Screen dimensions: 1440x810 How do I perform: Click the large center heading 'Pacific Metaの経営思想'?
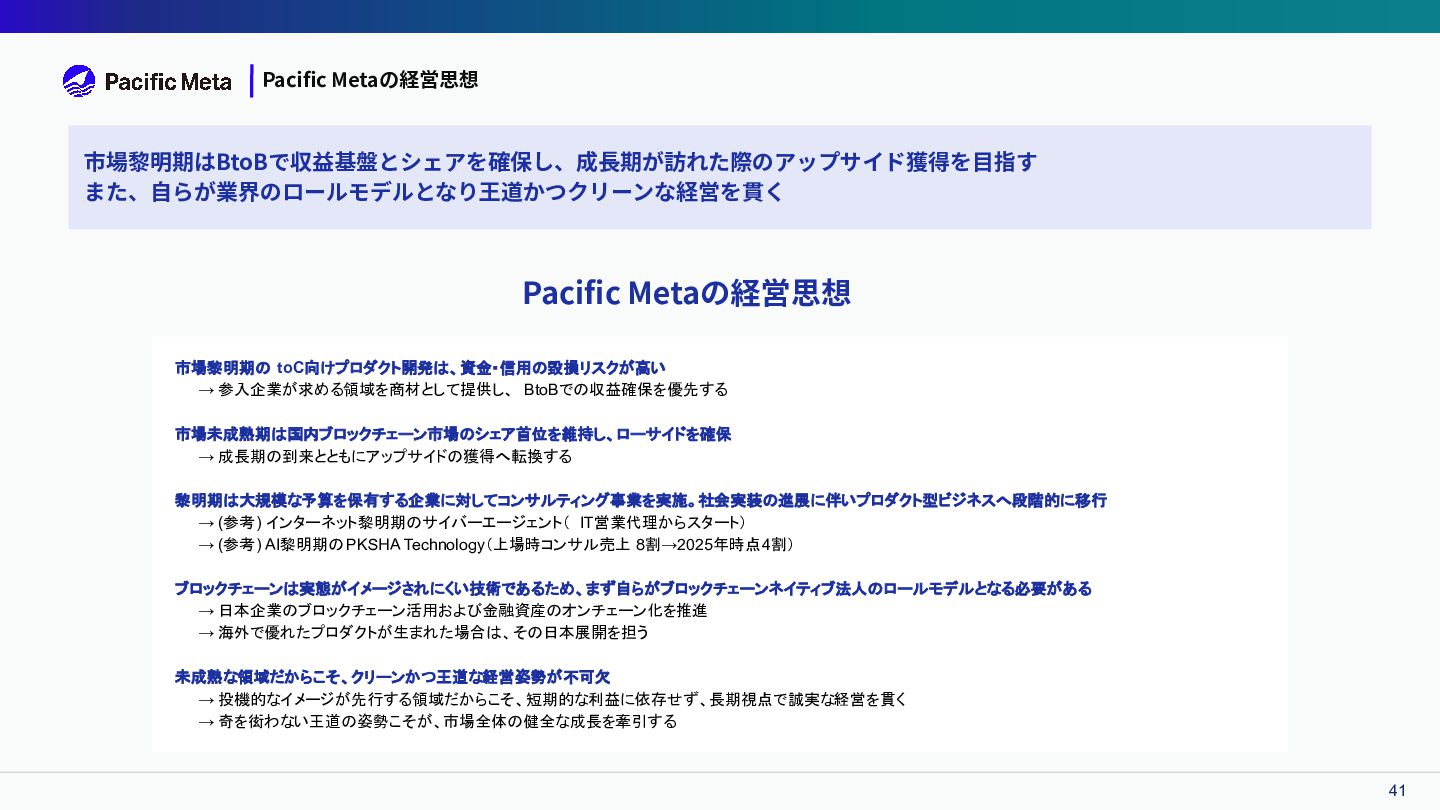click(x=687, y=293)
